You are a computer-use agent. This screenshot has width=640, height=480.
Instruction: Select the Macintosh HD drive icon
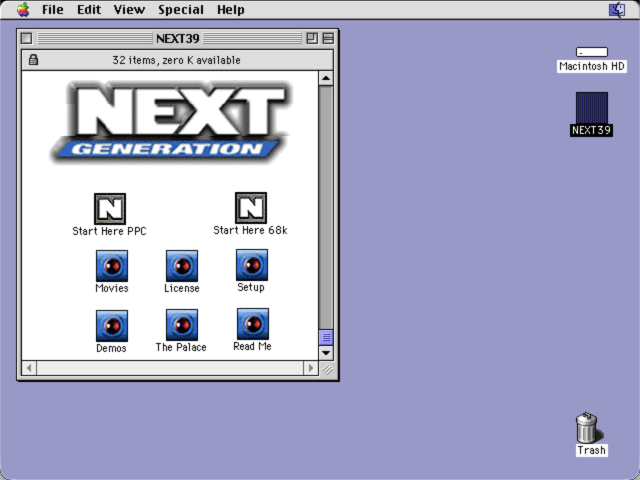[592, 52]
